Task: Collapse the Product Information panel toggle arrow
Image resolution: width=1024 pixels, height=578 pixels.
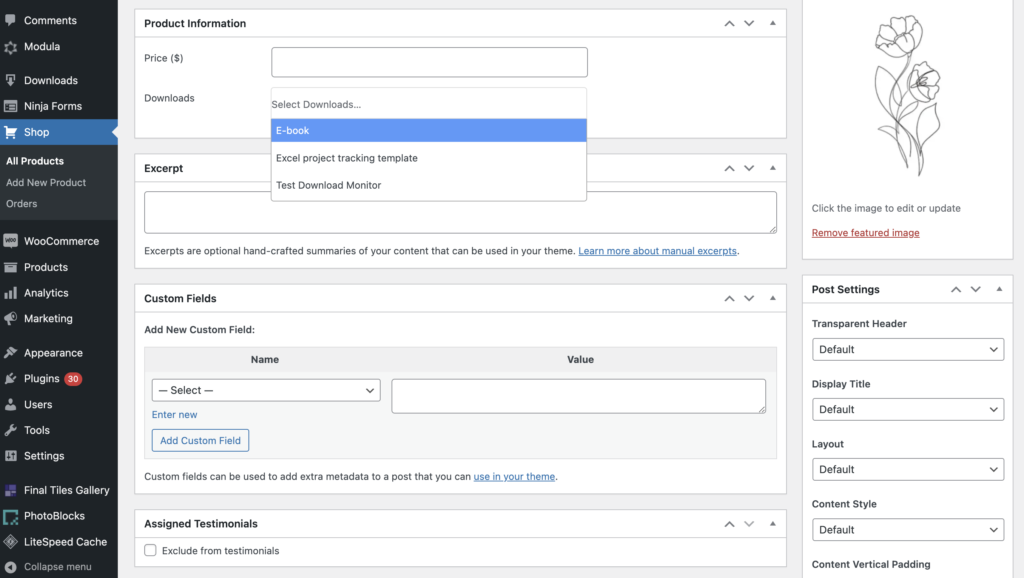Action: [x=772, y=23]
